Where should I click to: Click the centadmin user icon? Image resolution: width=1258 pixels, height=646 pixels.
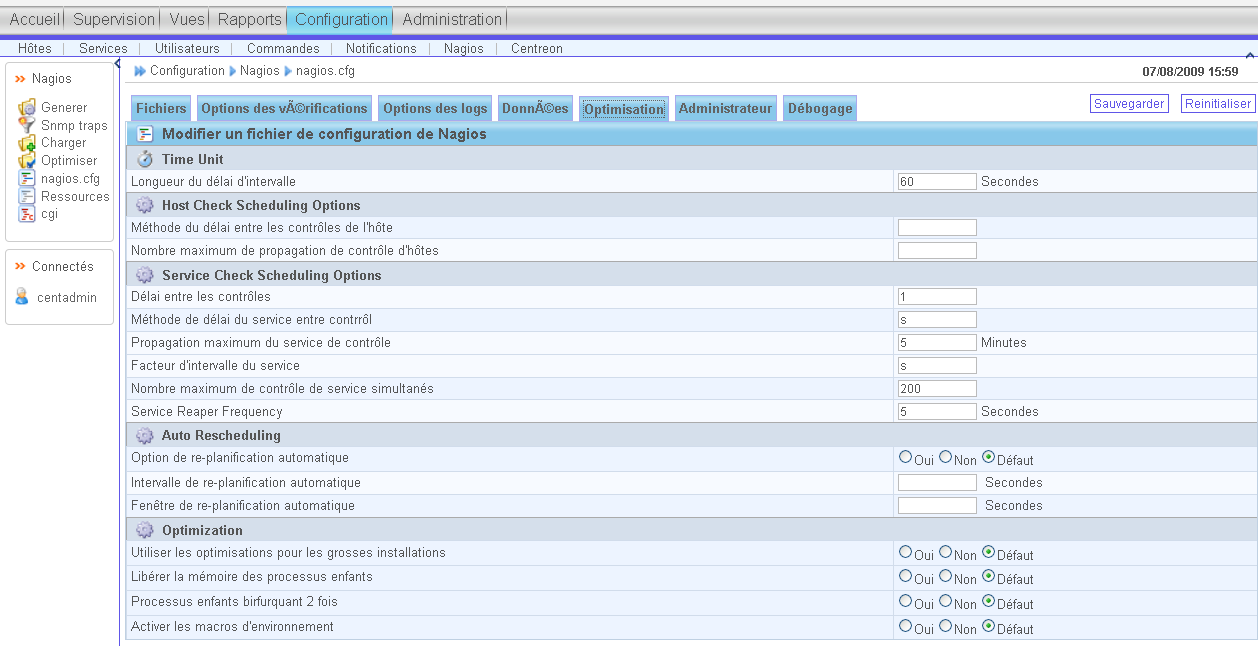[x=23, y=296]
